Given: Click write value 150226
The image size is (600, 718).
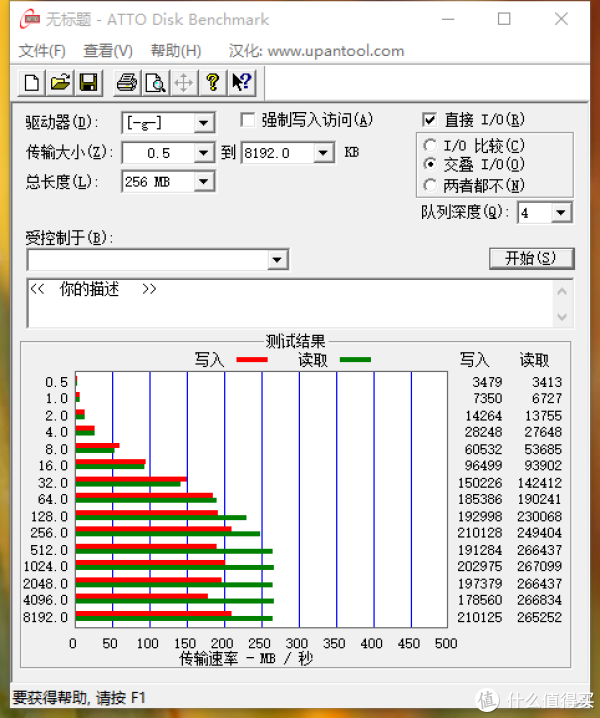Looking at the screenshot, I should pos(480,483).
